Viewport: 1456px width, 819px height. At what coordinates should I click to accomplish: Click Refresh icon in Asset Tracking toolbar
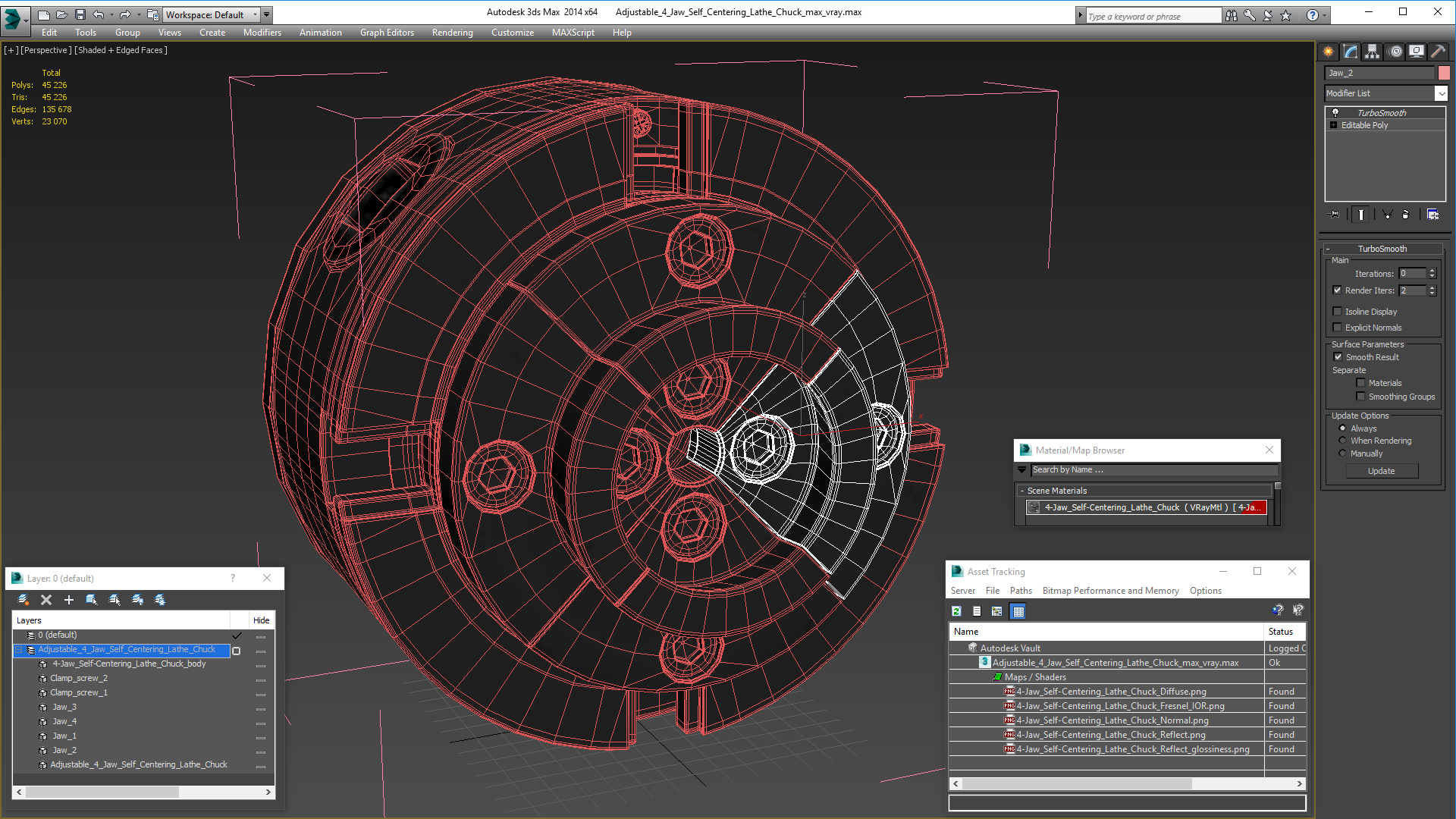(957, 611)
